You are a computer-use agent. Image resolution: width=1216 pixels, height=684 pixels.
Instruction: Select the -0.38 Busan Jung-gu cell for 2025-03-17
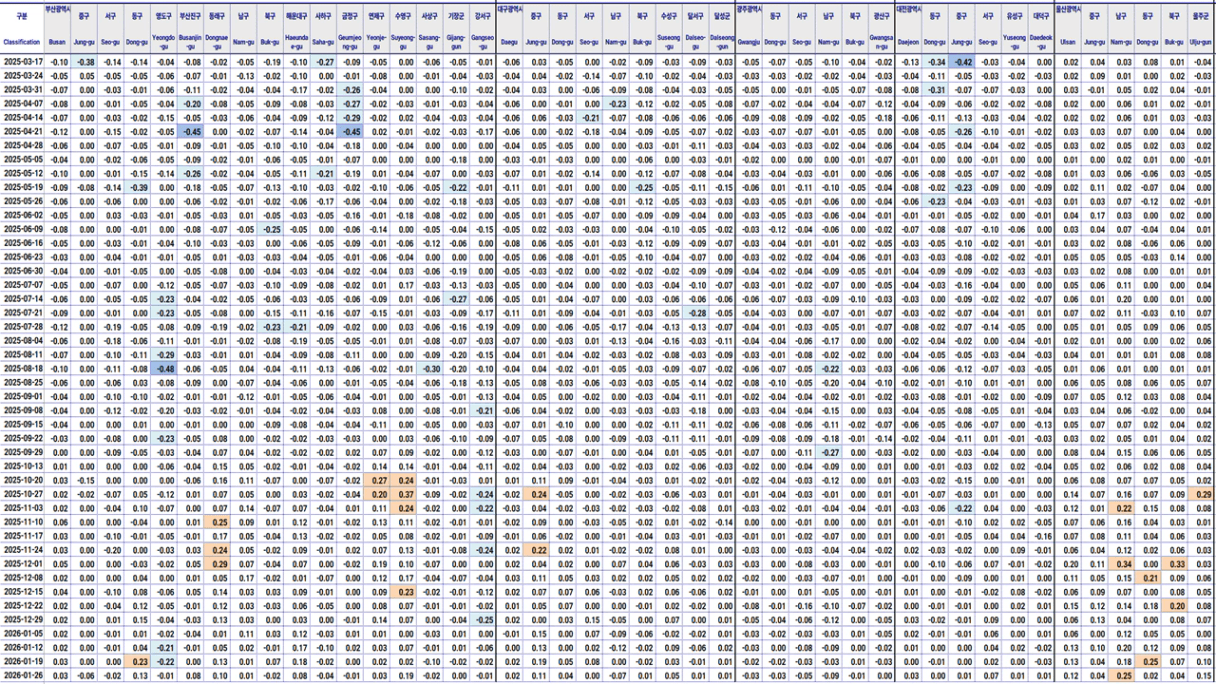point(86,62)
